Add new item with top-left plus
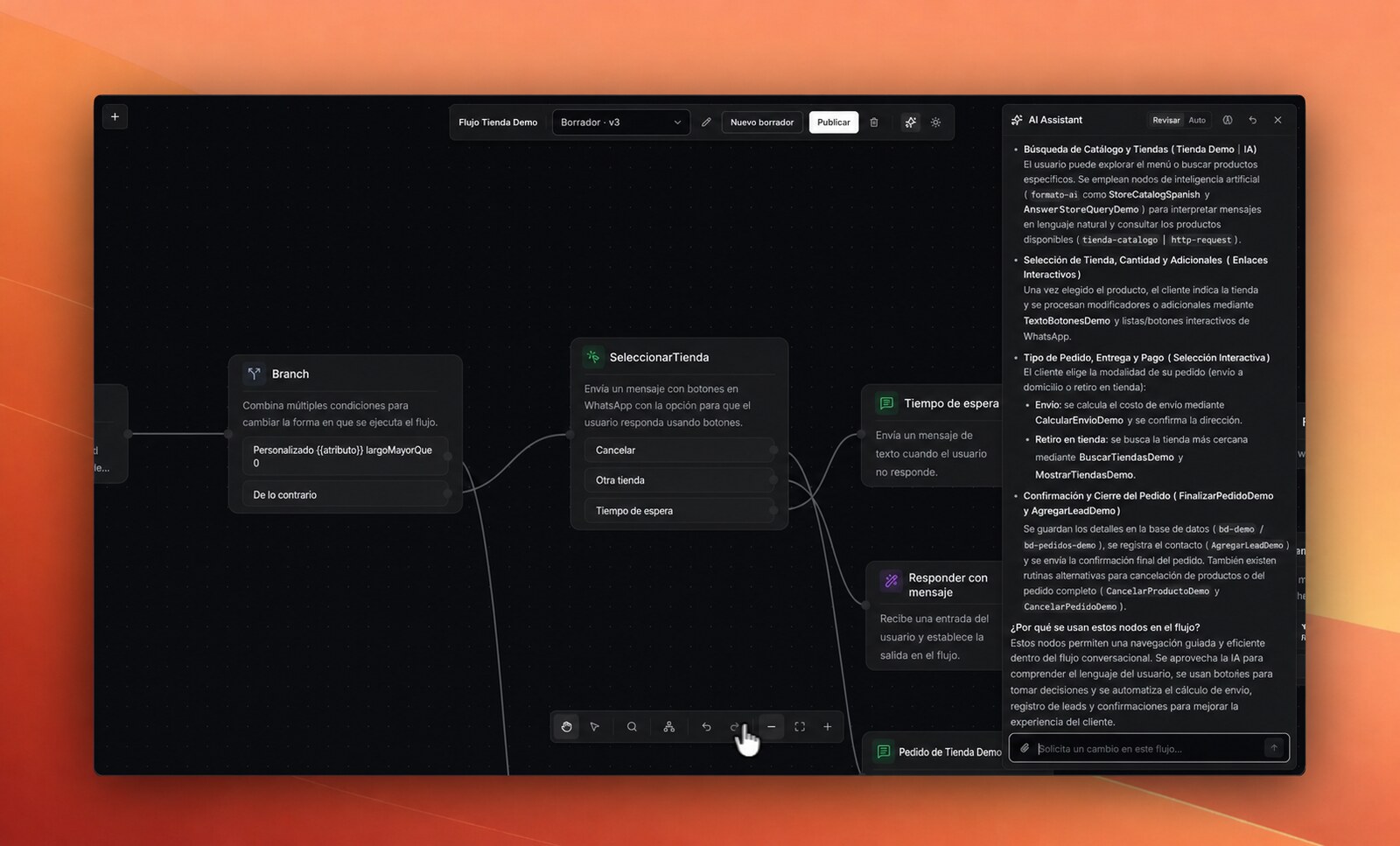 pyautogui.click(x=115, y=116)
